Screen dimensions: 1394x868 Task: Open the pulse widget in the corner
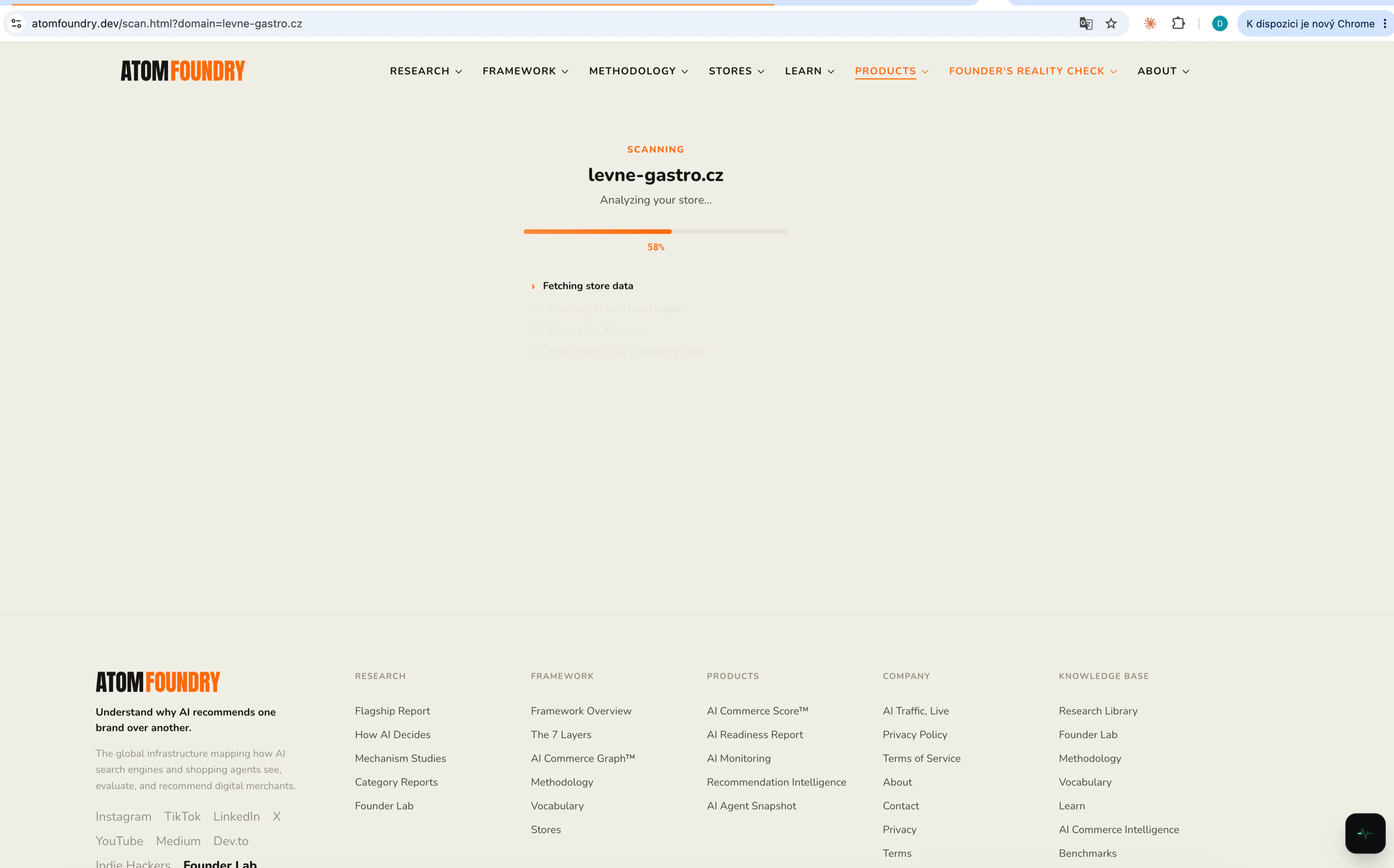[1365, 833]
